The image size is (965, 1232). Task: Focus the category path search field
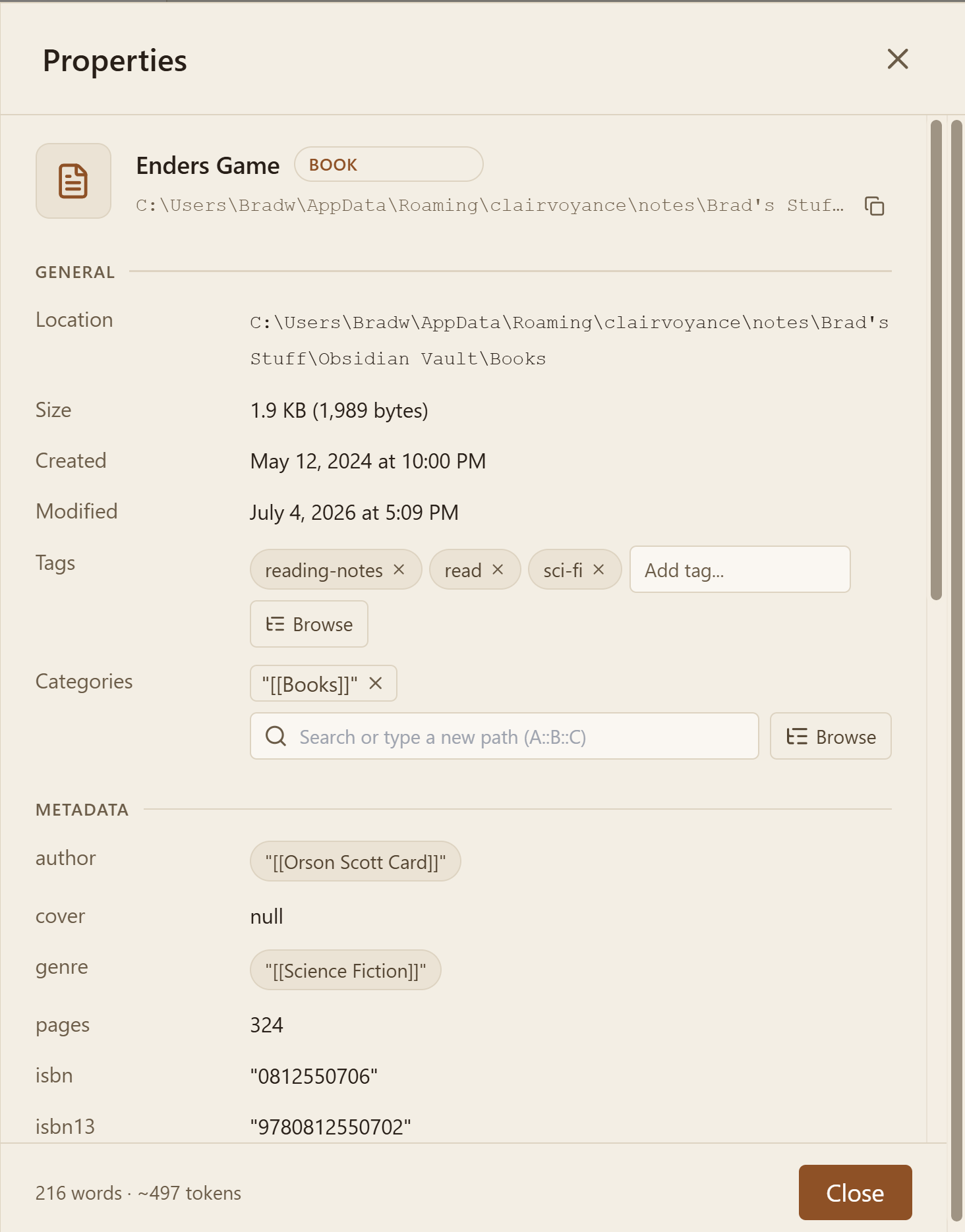(504, 736)
